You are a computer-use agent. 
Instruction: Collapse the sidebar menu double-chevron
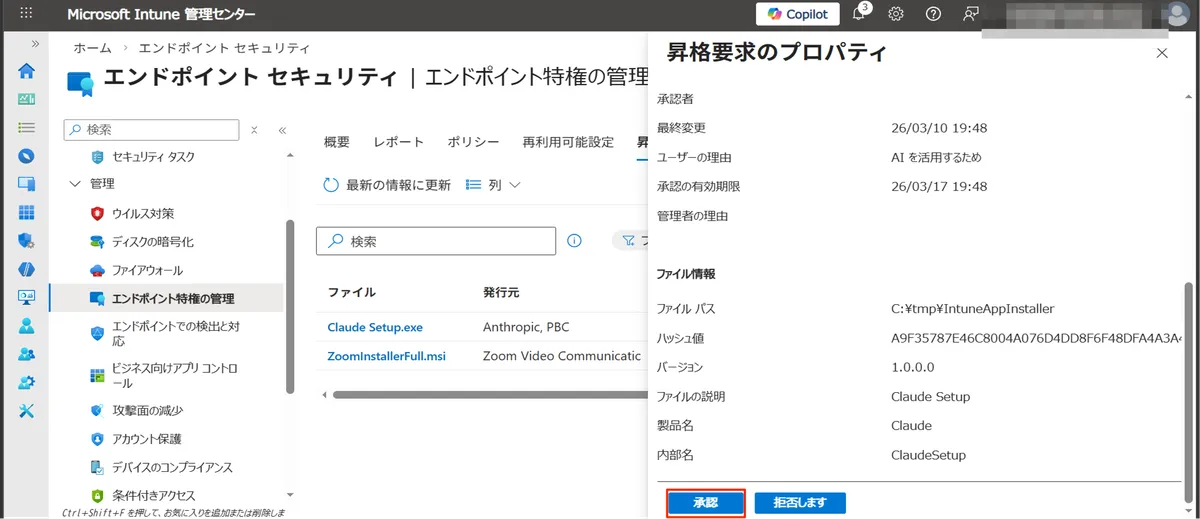coord(282,130)
